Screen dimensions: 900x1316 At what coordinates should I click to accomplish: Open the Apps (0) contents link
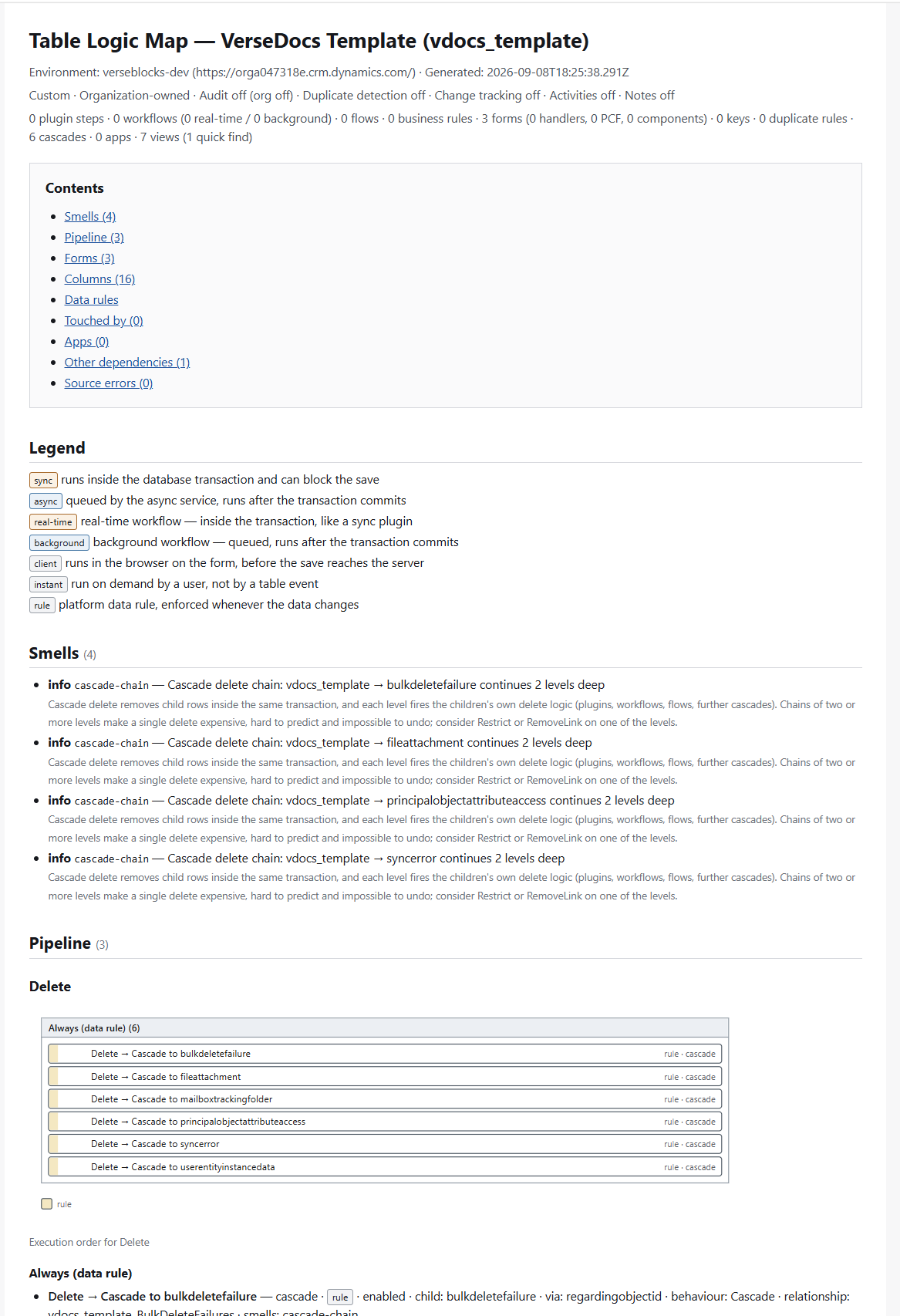(x=86, y=342)
